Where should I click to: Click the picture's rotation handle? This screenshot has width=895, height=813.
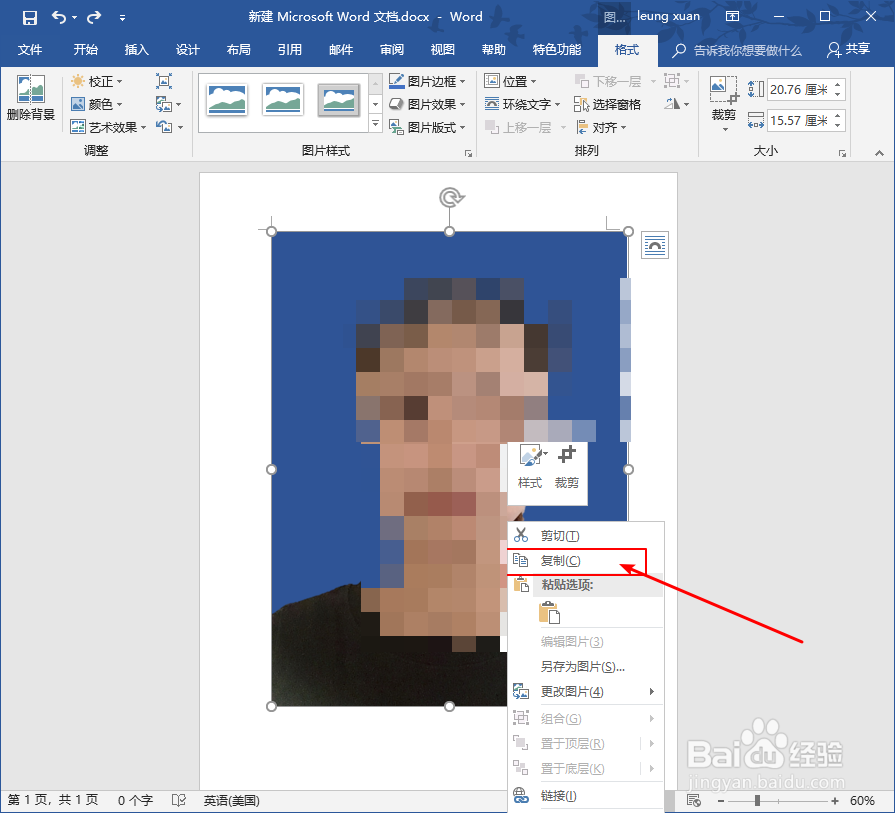[451, 198]
